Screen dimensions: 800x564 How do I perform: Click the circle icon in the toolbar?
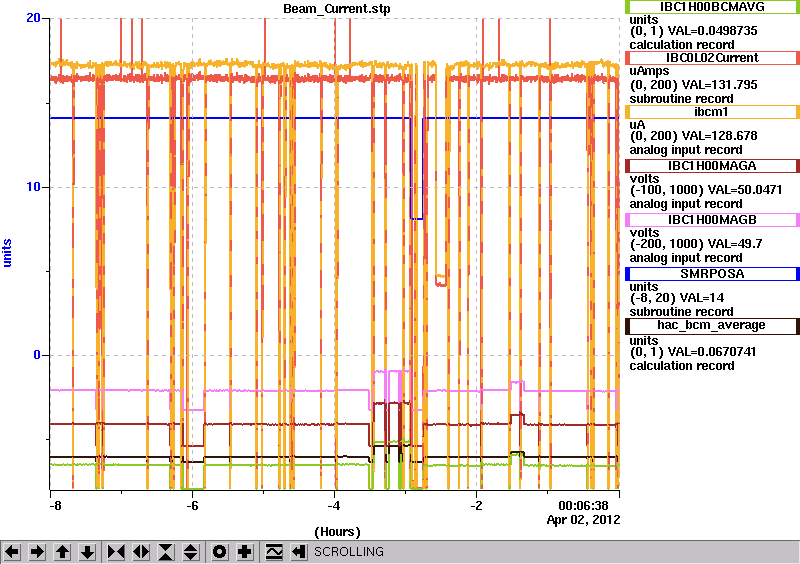(220, 552)
